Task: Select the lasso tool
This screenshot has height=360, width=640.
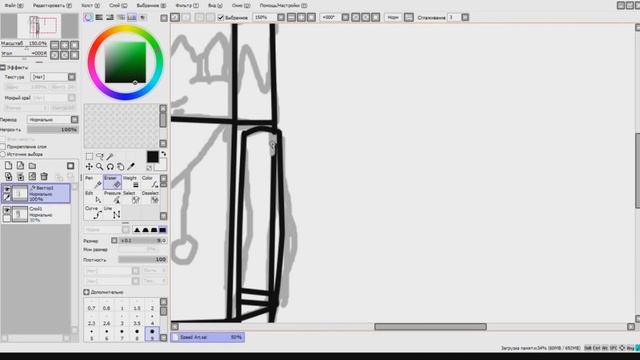Action: click(x=100, y=156)
